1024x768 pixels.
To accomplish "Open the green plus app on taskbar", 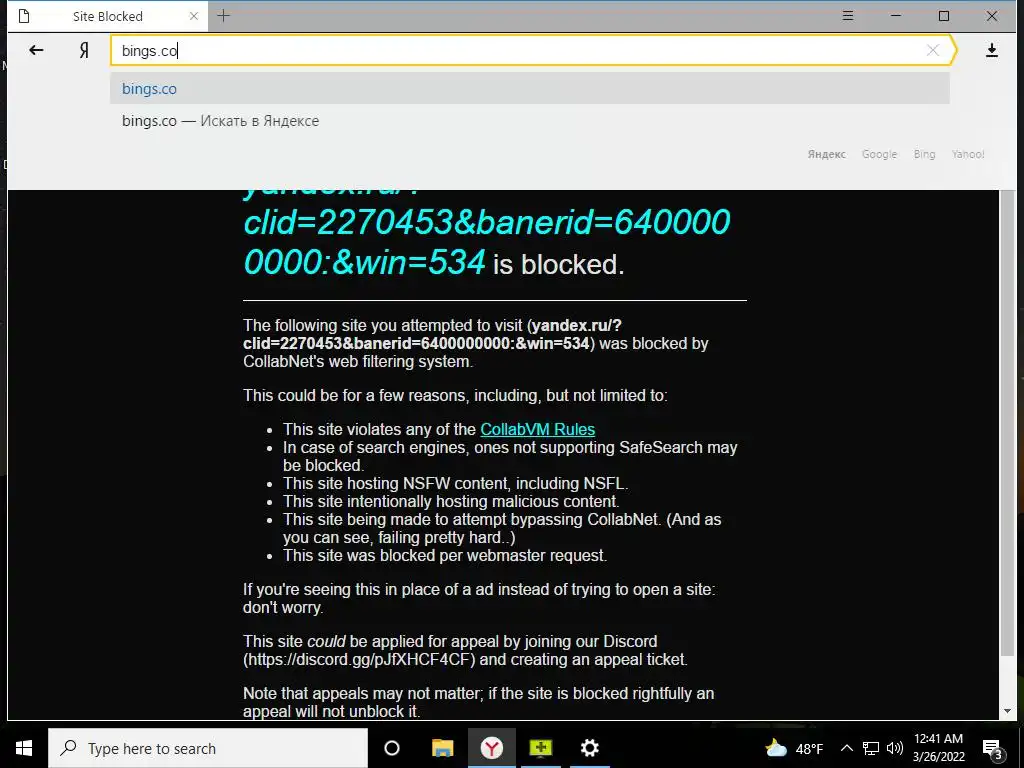I will tap(541, 748).
